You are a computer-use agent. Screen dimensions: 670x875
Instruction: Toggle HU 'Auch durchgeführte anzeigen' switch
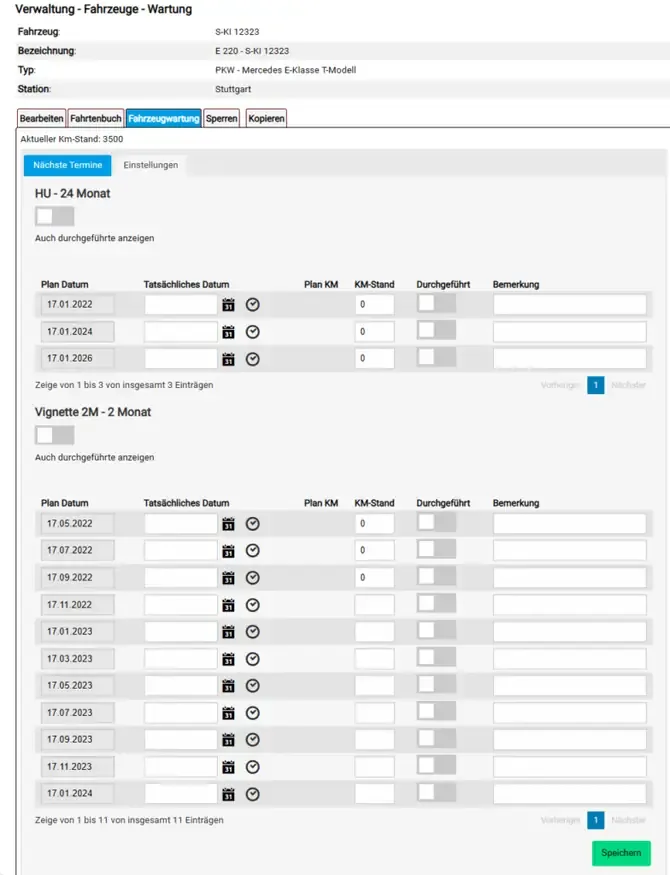click(55, 216)
